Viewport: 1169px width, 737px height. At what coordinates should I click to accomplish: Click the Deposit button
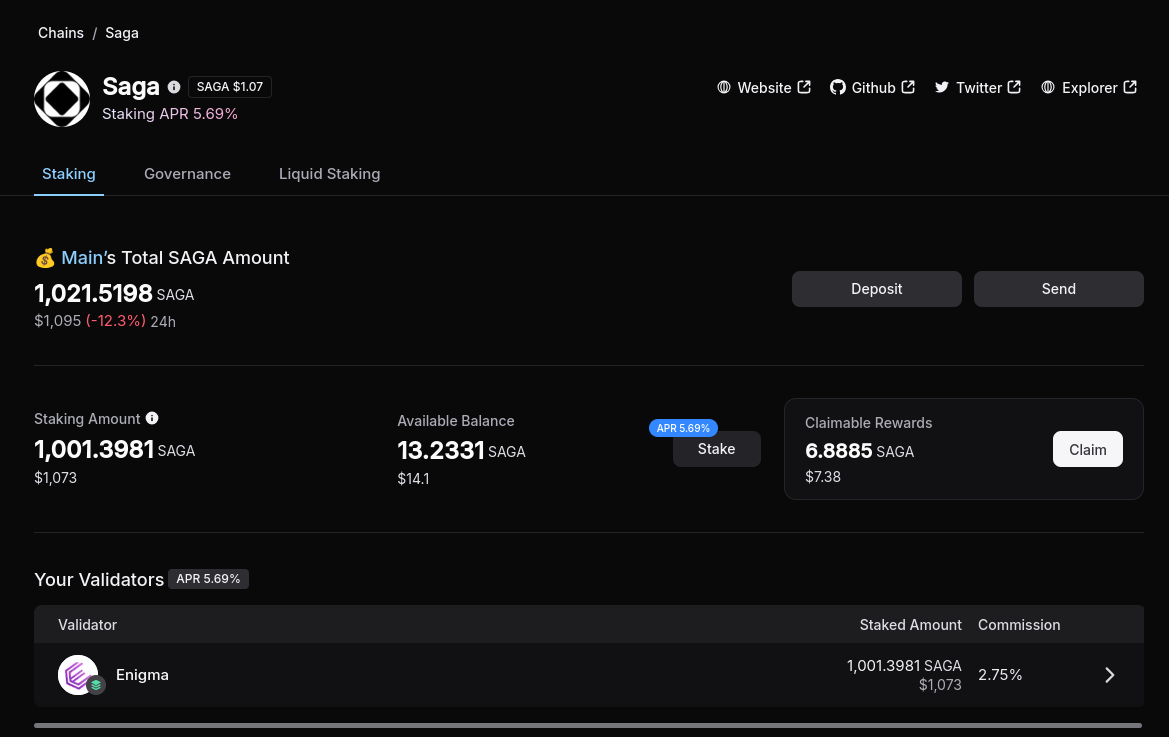point(877,289)
